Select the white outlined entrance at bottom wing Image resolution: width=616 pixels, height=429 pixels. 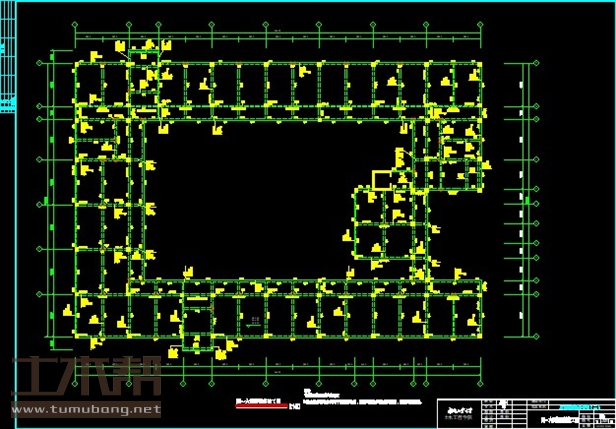point(192,349)
